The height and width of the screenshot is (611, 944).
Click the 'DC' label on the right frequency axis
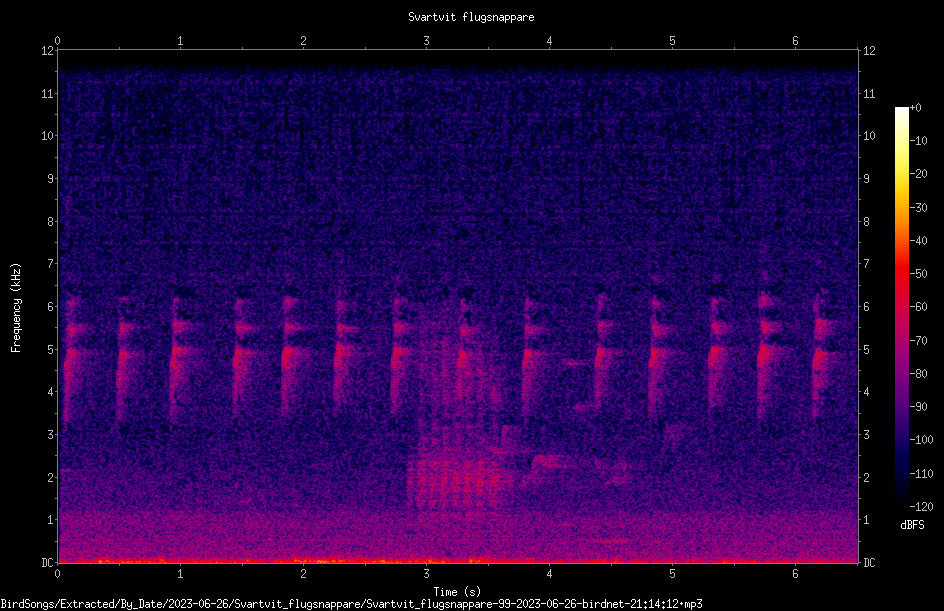tap(869, 563)
